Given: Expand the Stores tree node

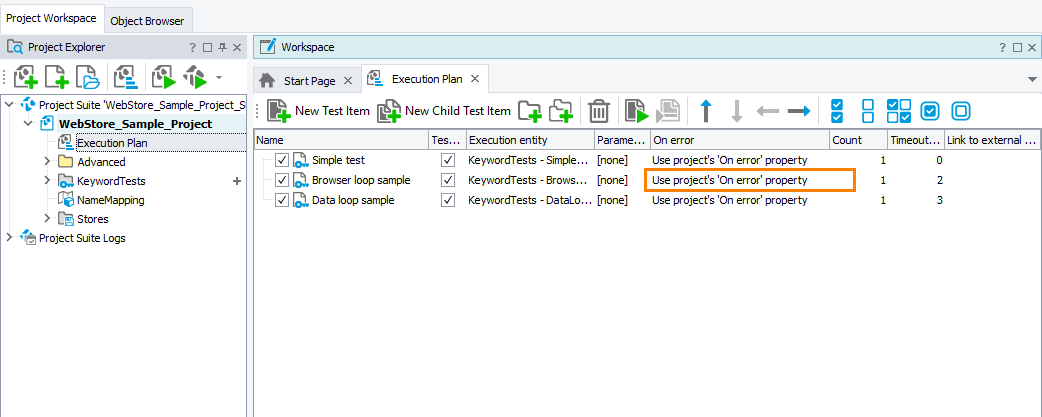Looking at the screenshot, I should 47,219.
